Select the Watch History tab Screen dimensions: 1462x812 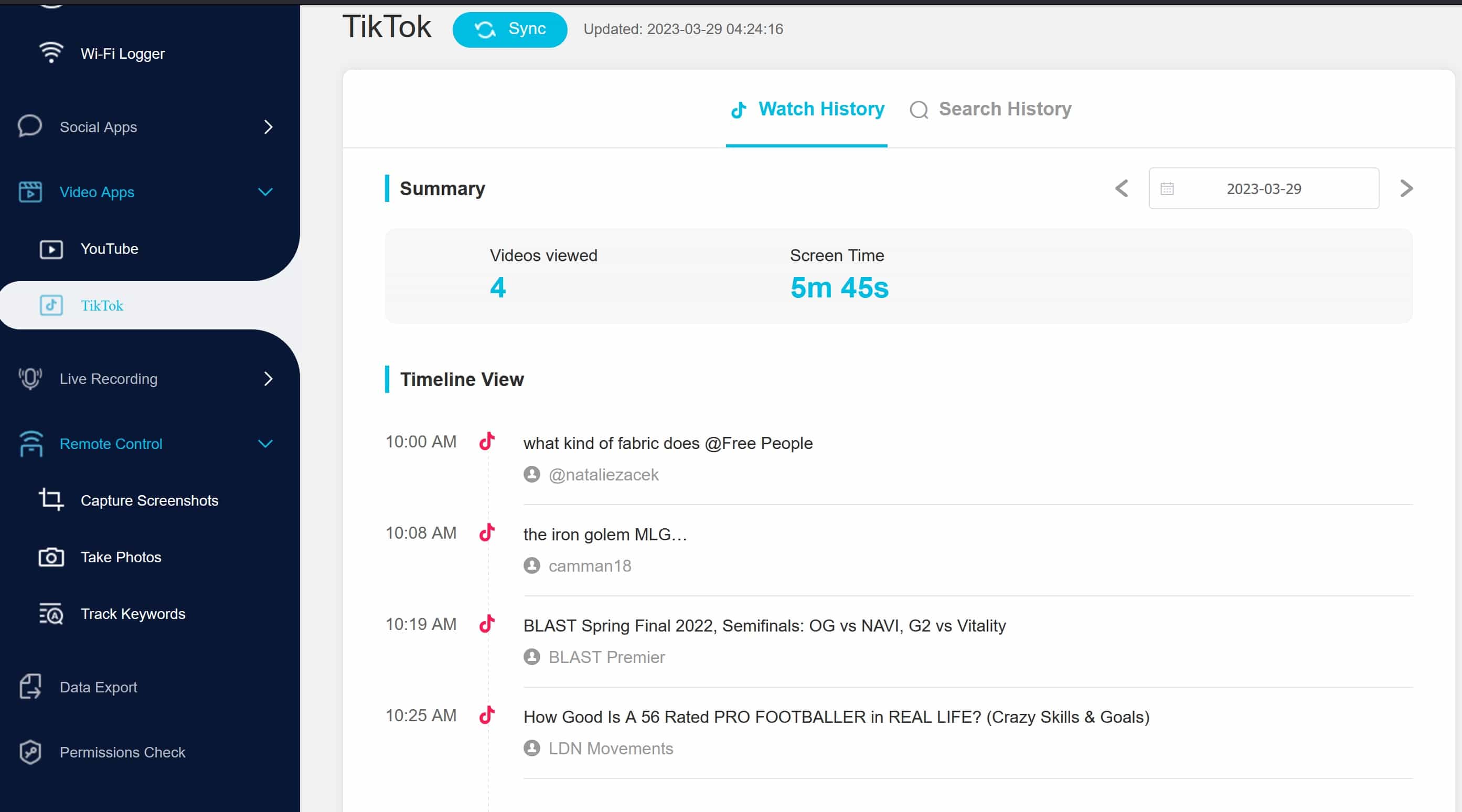tap(807, 109)
